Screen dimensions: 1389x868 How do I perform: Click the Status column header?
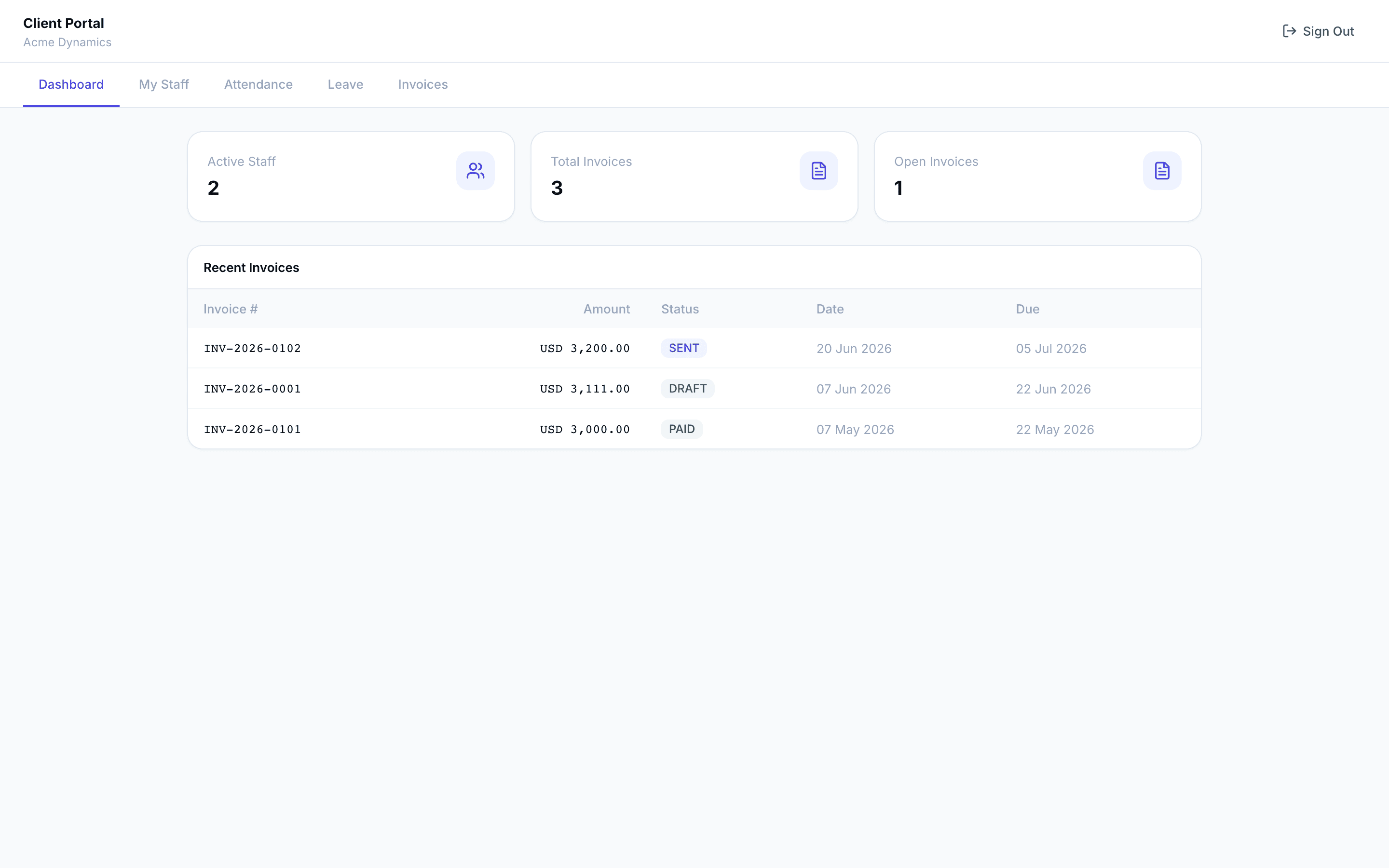680,309
